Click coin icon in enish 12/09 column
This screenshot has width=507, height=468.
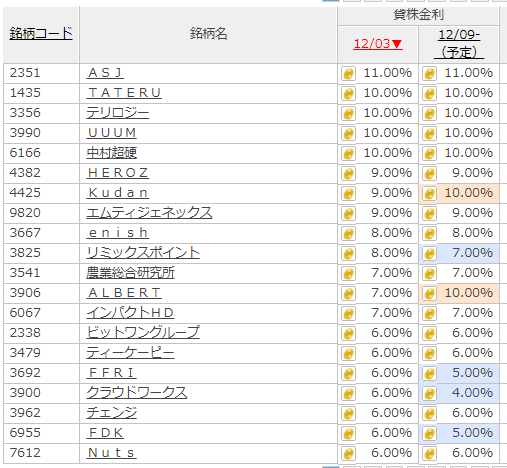coord(429,234)
